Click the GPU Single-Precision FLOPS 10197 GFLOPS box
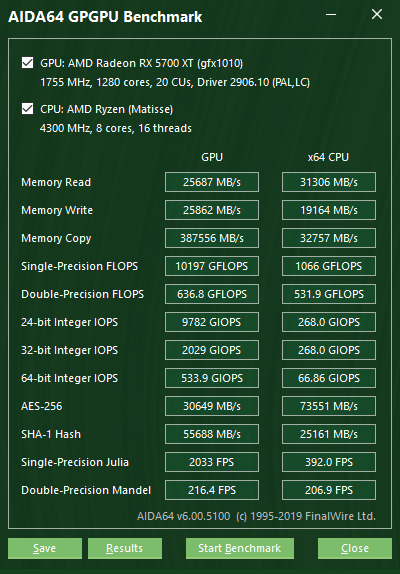 point(212,266)
